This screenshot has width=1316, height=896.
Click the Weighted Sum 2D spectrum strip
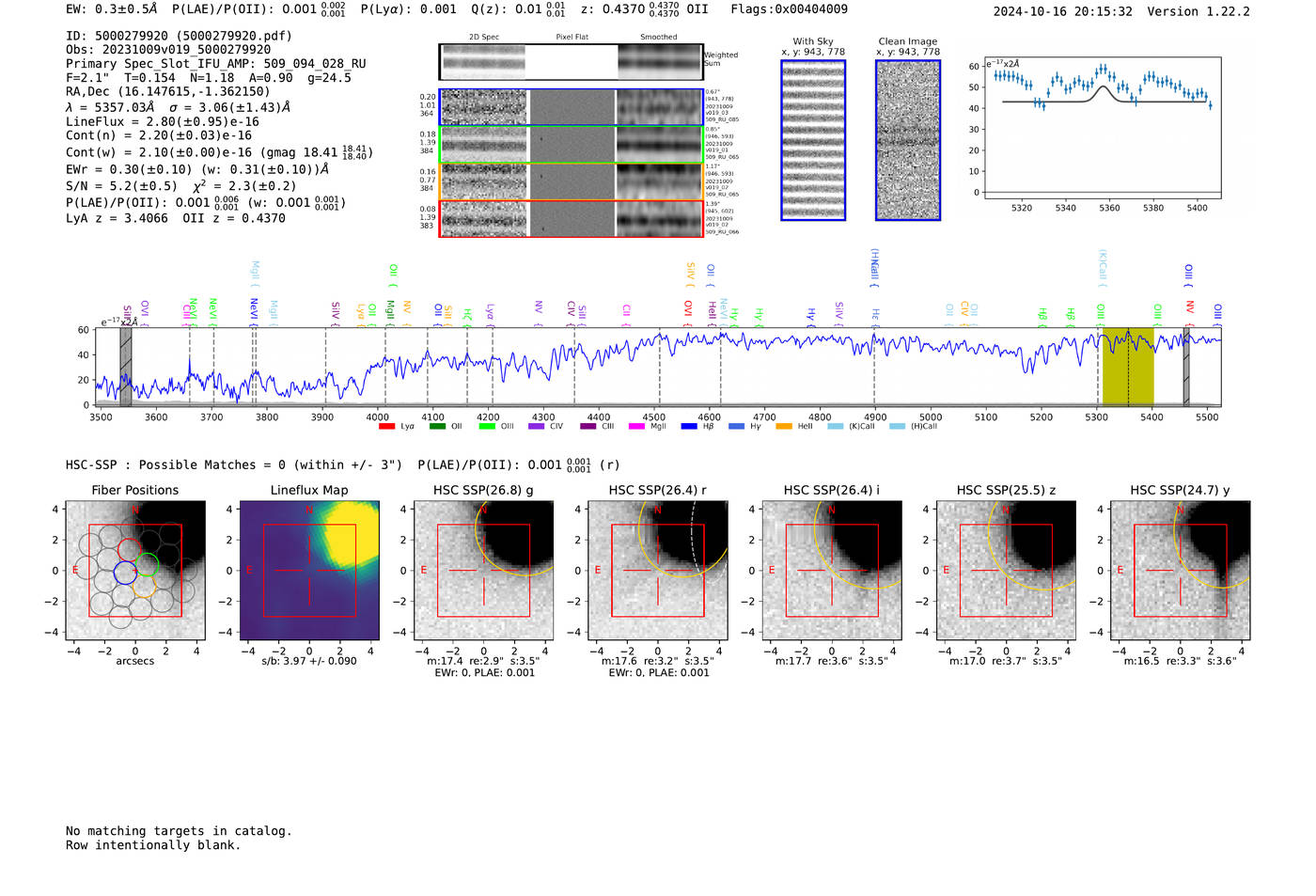point(572,62)
